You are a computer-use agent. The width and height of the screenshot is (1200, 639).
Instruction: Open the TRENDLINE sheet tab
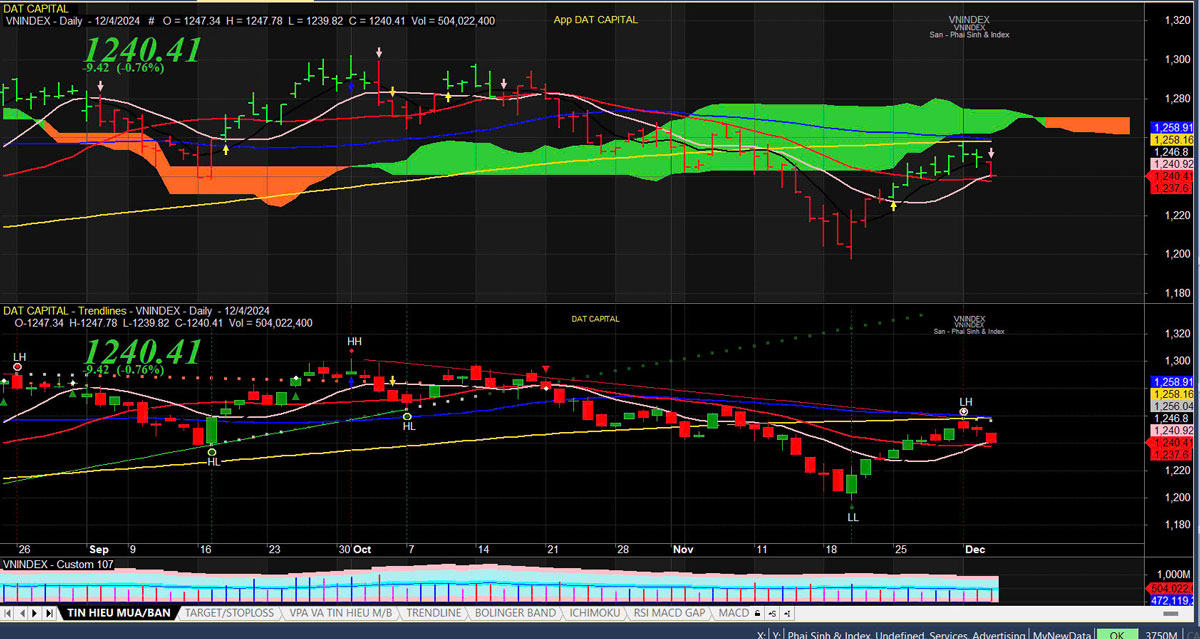[435, 612]
